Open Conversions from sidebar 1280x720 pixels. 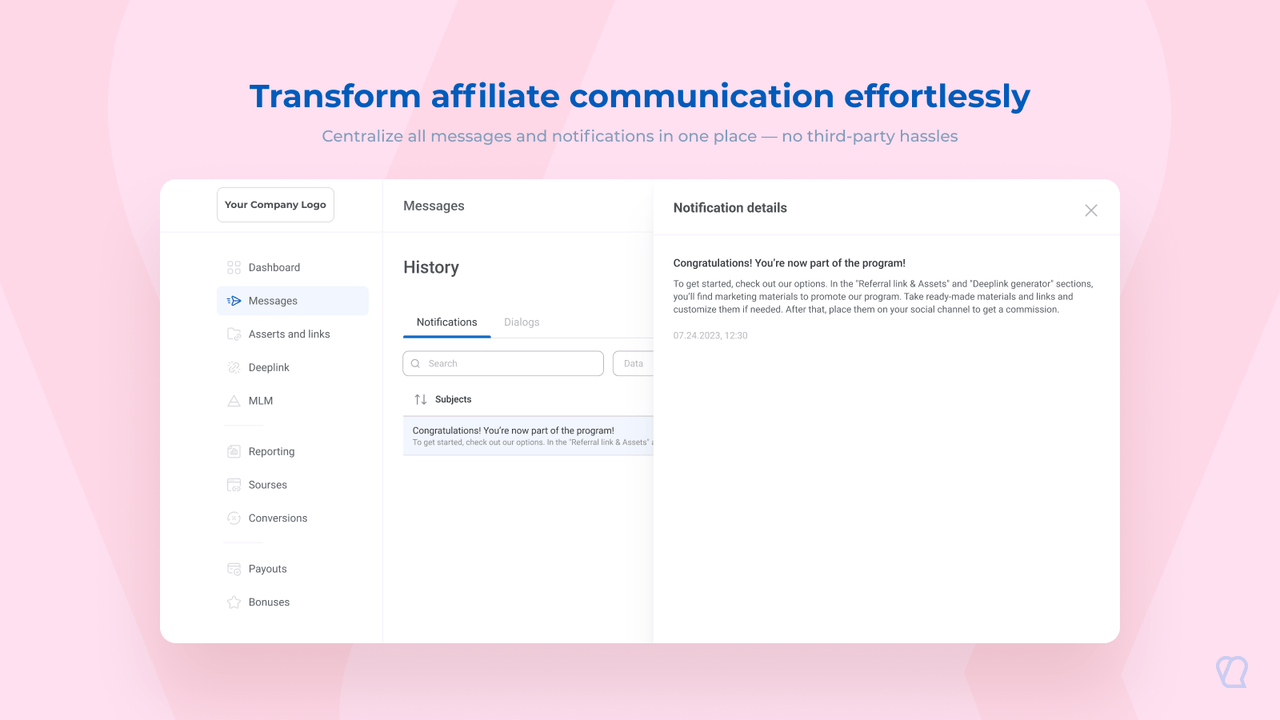[293, 518]
